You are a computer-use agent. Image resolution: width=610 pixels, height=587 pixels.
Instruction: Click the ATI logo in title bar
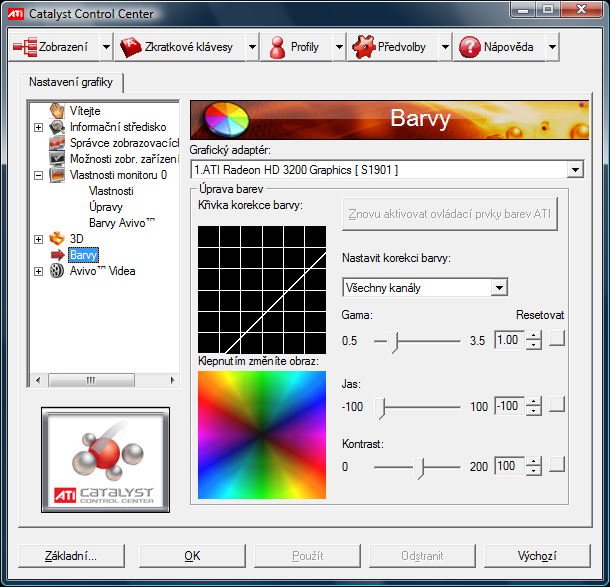(16, 14)
